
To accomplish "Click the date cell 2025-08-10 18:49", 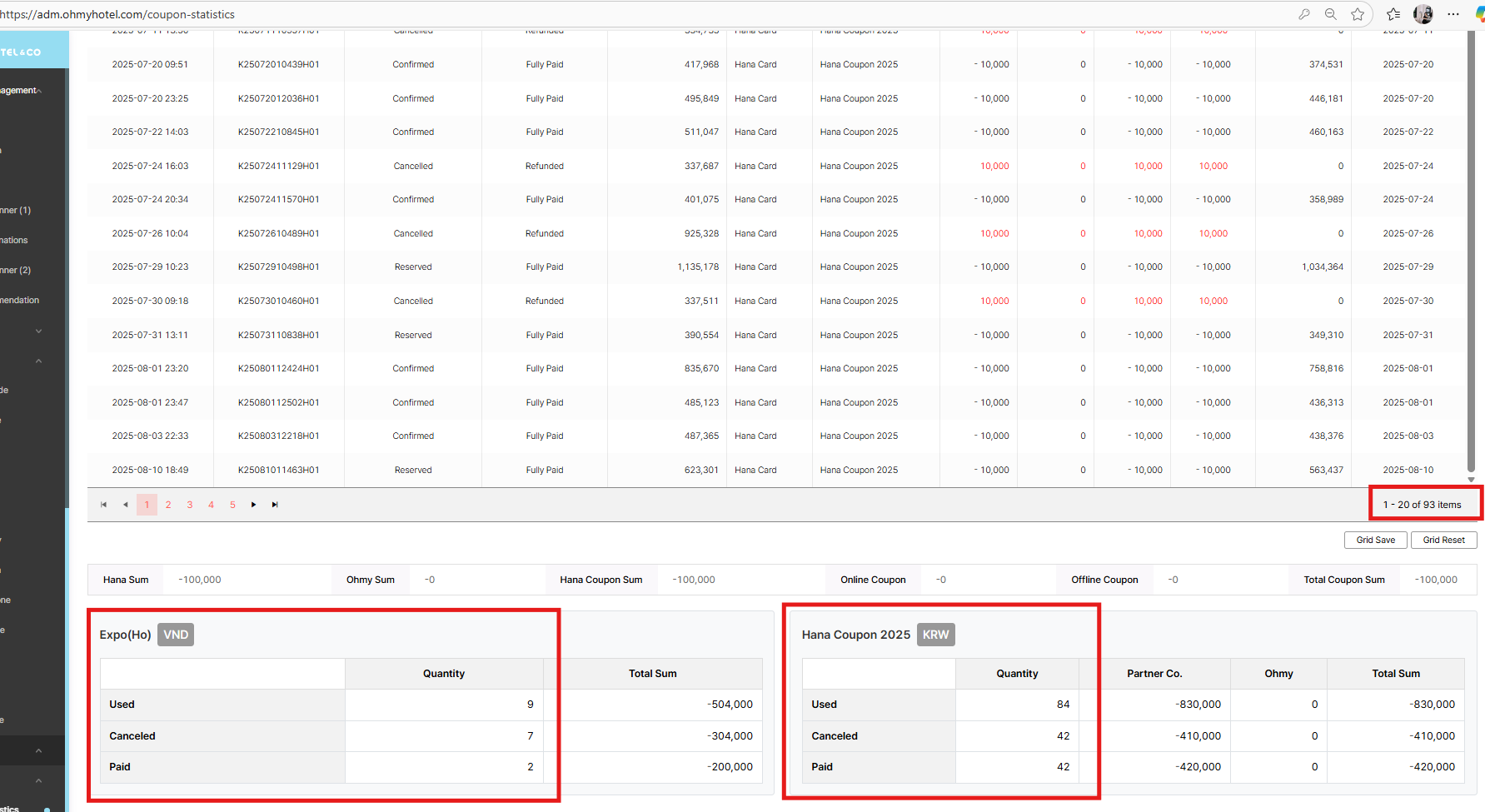I will pyautogui.click(x=151, y=470).
